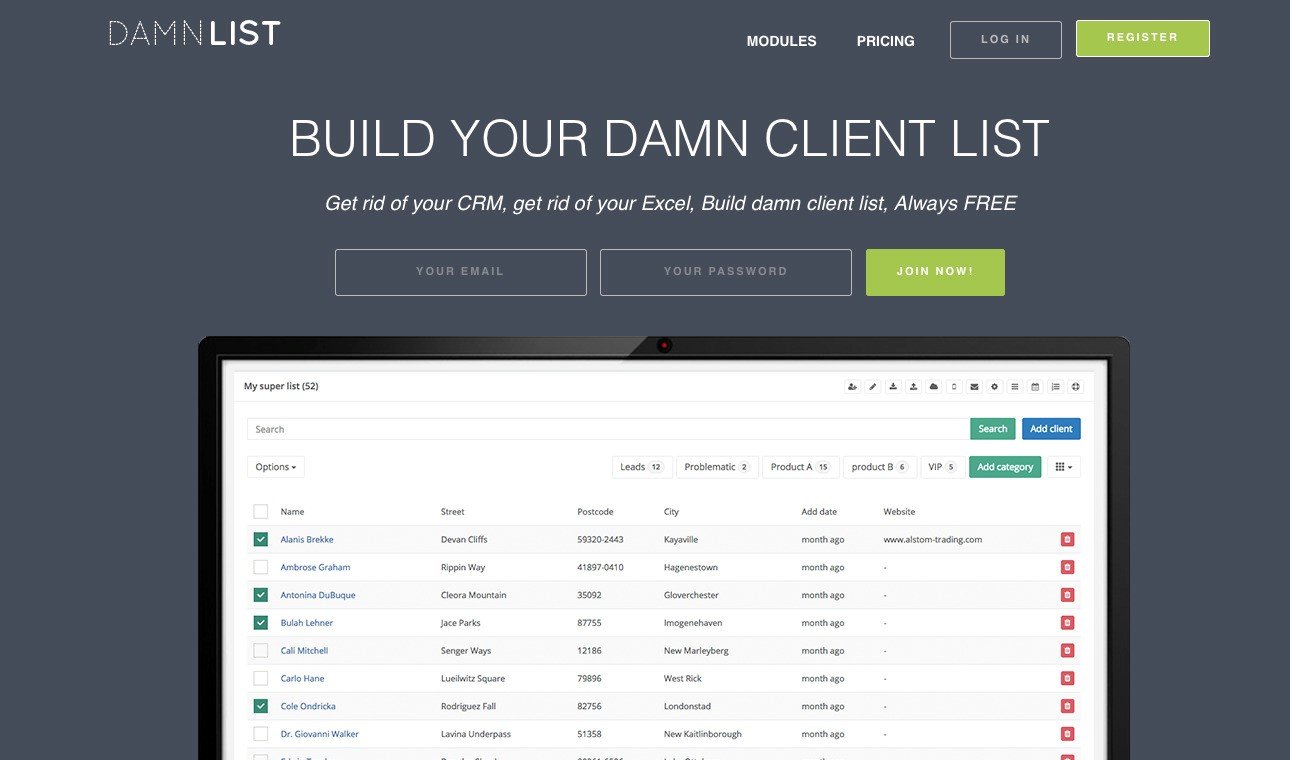Uncheck the Alanis Brekke checkbox
The height and width of the screenshot is (760, 1290).
261,539
